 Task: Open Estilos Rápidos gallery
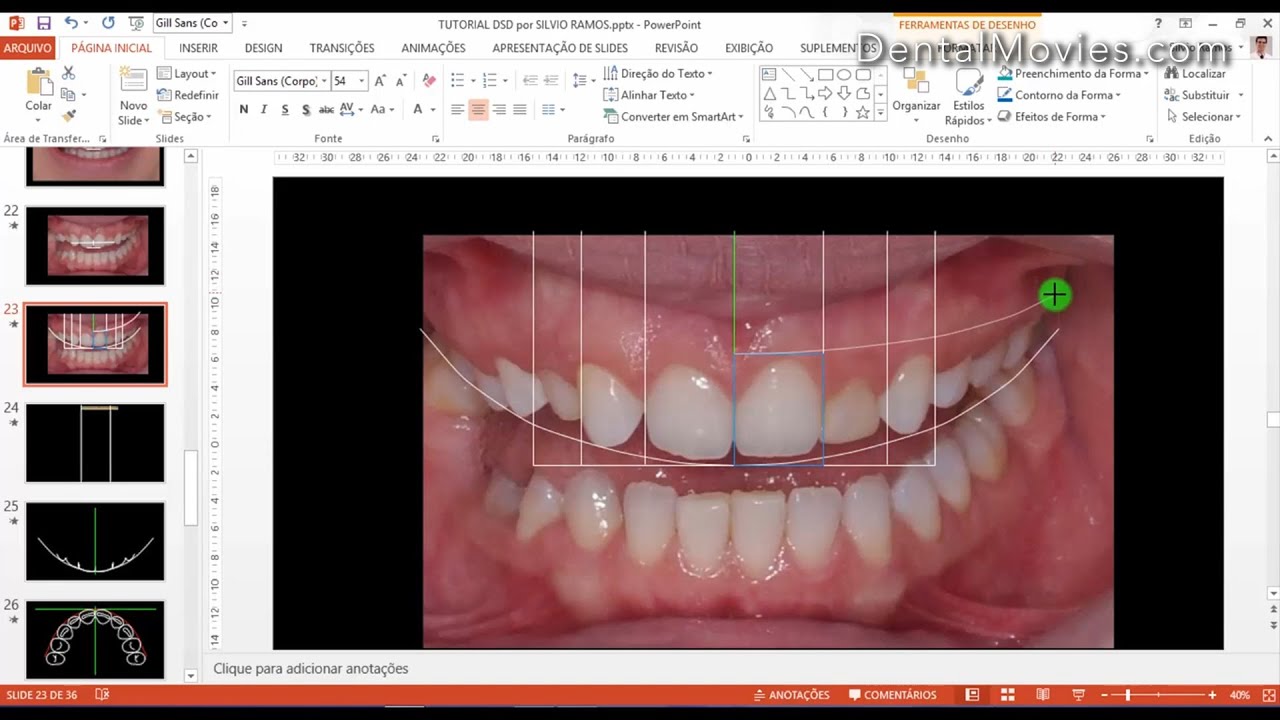968,96
